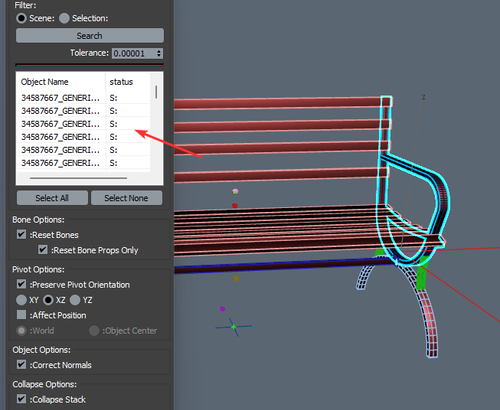
Task: Toggle Preserve Pivot Orientation checkbox
Action: tap(21, 284)
